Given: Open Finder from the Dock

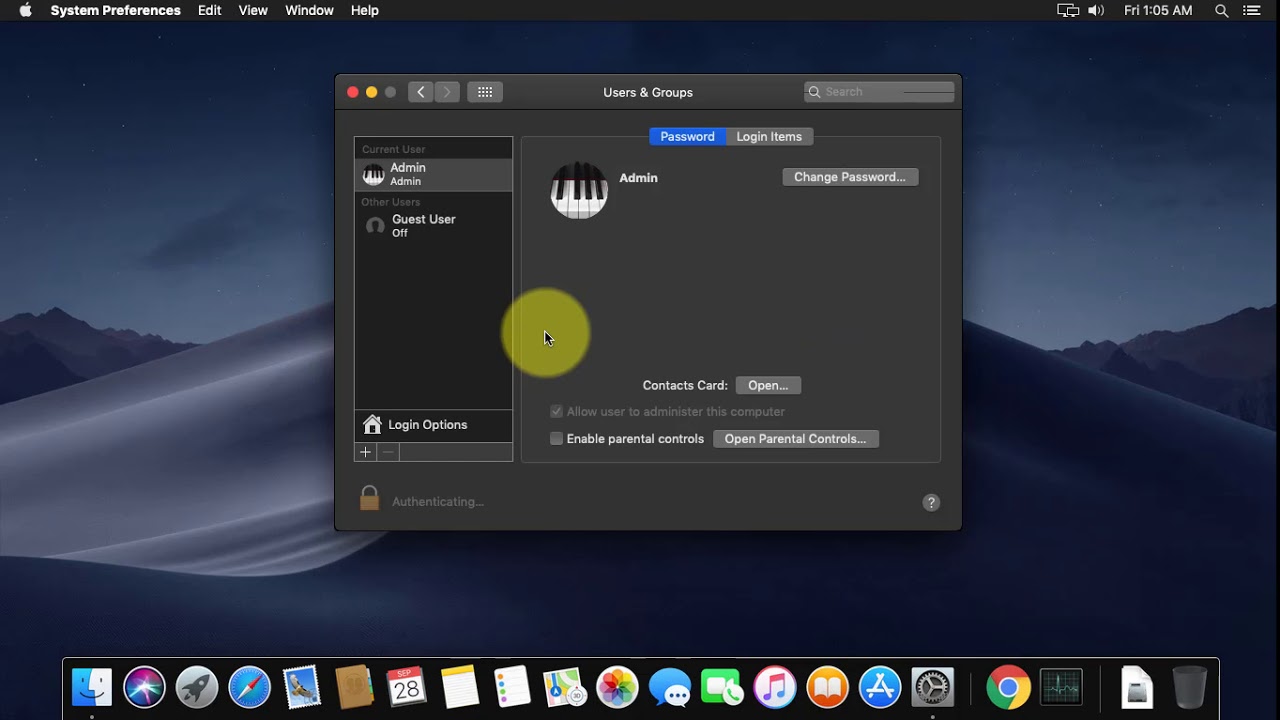Looking at the screenshot, I should click(x=92, y=688).
